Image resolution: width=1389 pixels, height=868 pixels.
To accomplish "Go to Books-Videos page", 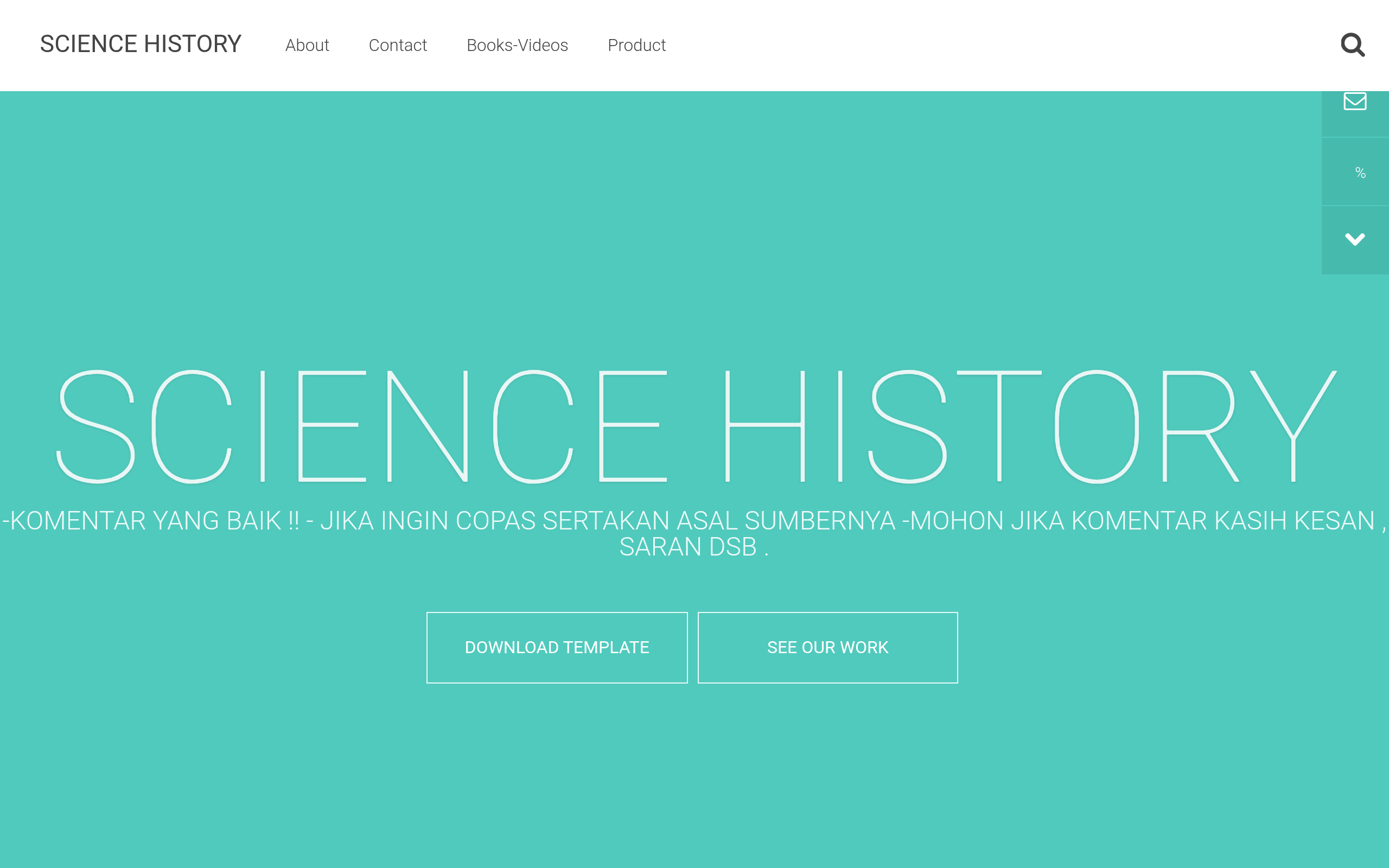I will tap(517, 45).
